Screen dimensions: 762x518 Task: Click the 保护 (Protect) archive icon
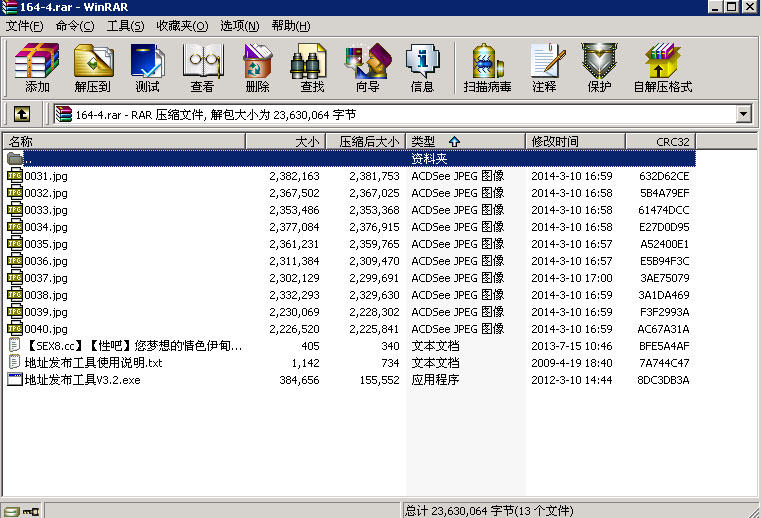[599, 68]
